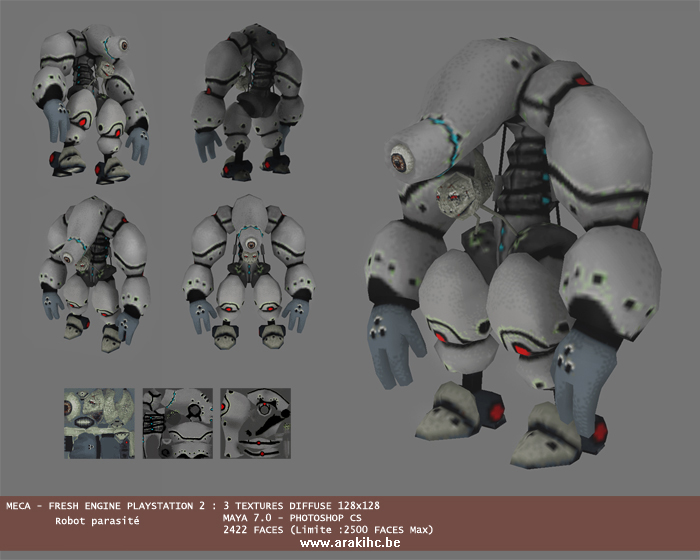Image resolution: width=700 pixels, height=560 pixels.
Task: Select the leftmost texture map thumbnail
Action: point(99,424)
